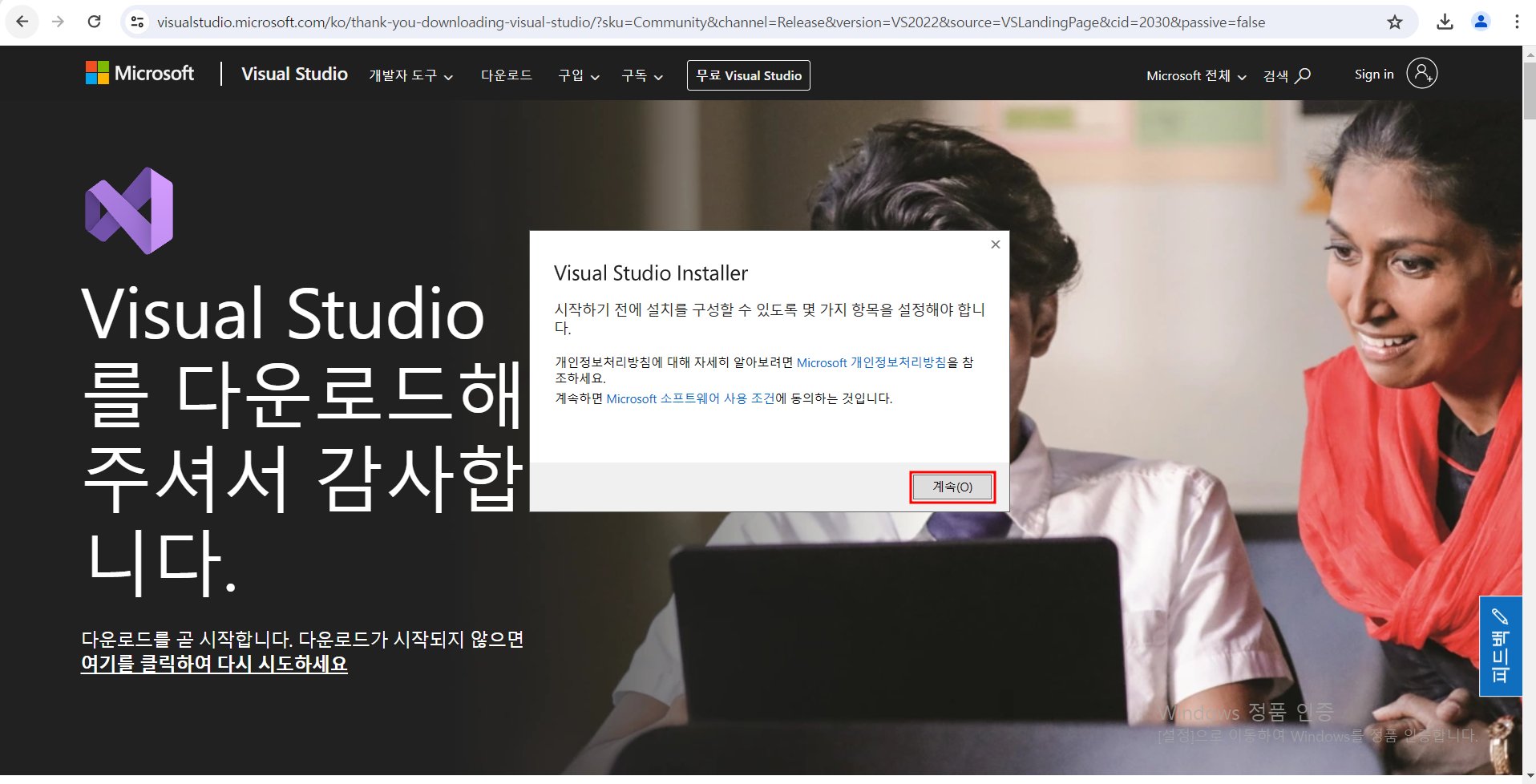Open the browser downloads icon

click(1445, 22)
